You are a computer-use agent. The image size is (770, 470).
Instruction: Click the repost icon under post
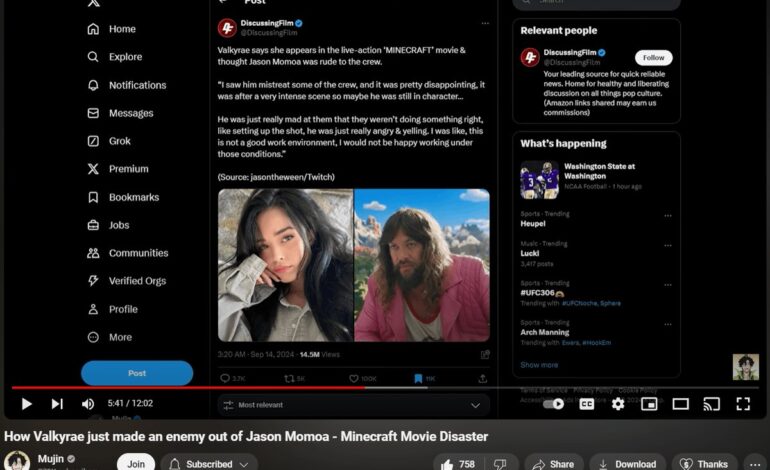click(289, 378)
